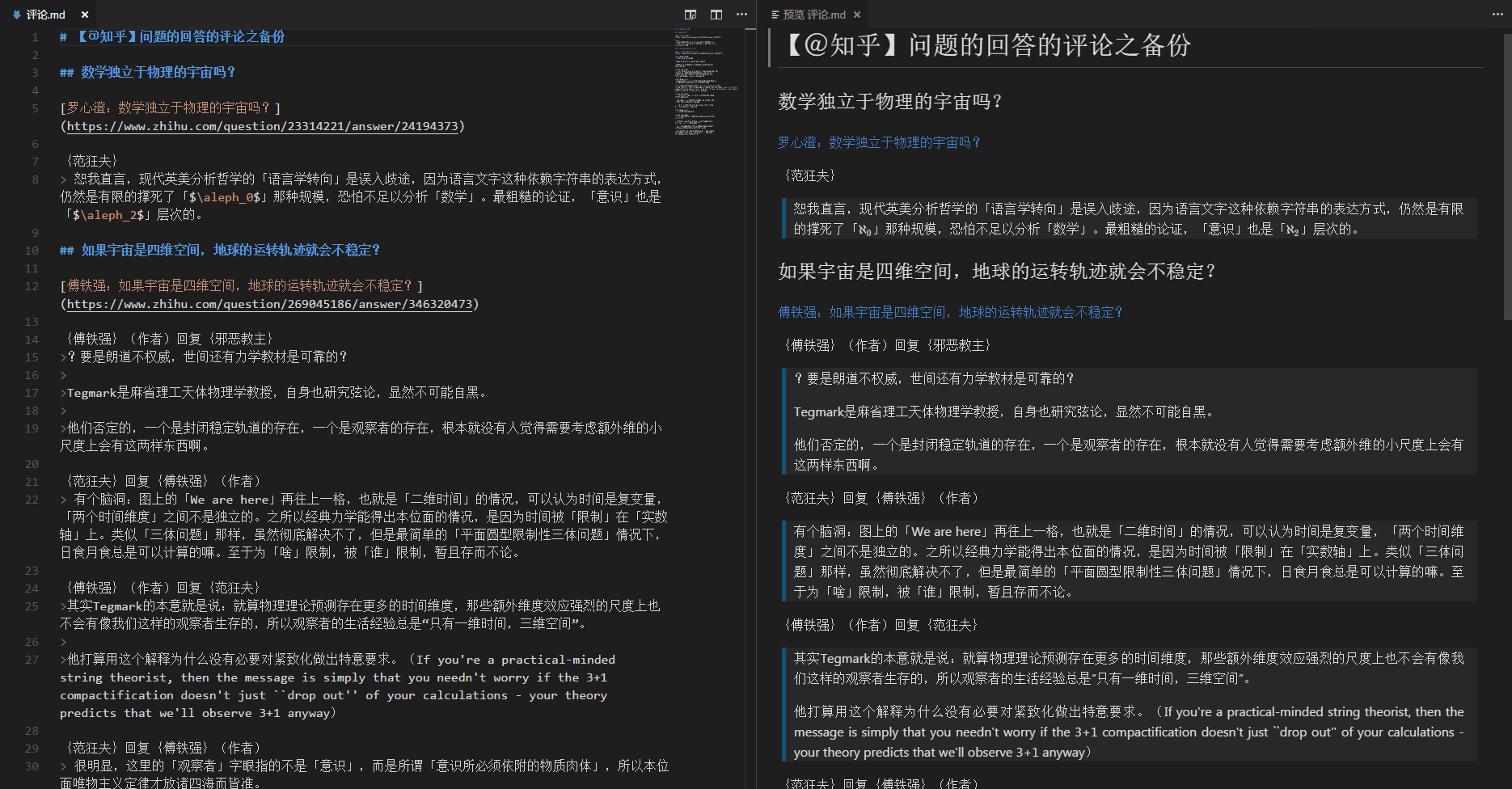Click '[傅铁强：如果宇宙是四维空间' link text in editor
Viewport: 1512px width, 789px height.
coord(242,286)
